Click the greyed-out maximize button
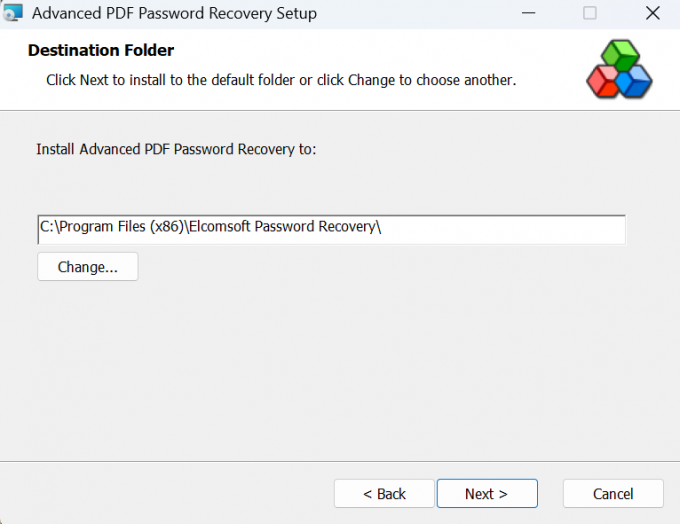680x524 pixels. pyautogui.click(x=589, y=13)
